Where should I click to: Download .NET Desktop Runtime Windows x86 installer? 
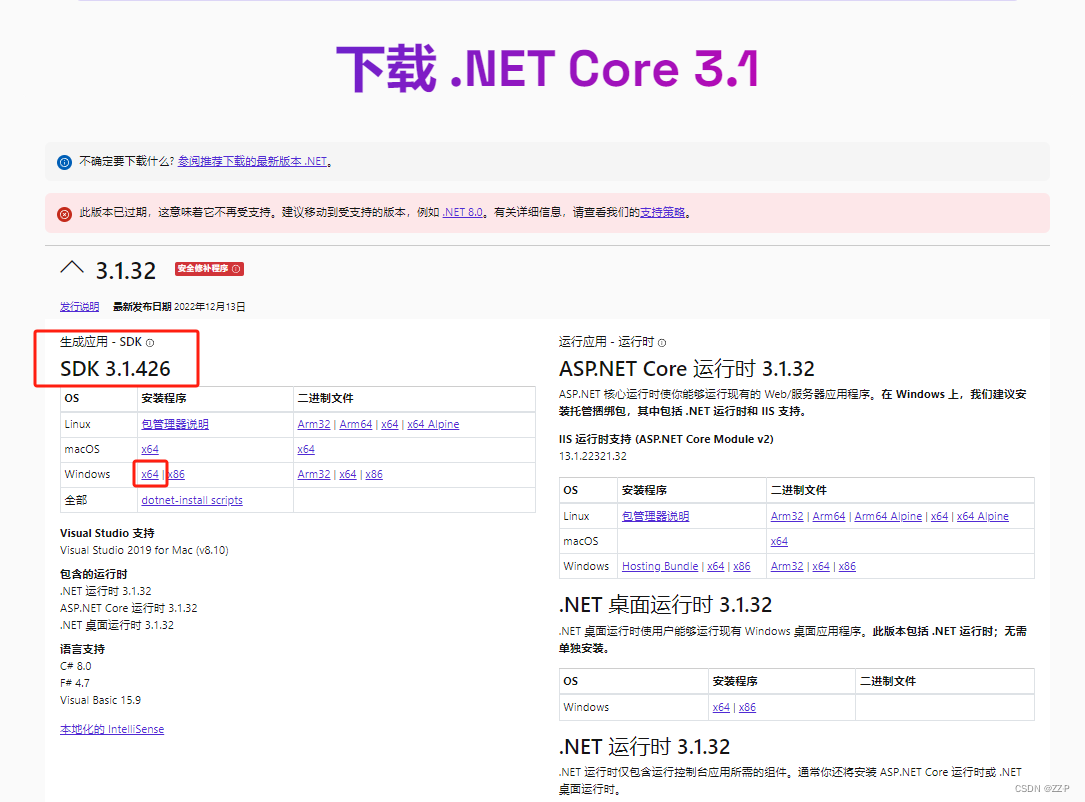pyautogui.click(x=747, y=707)
